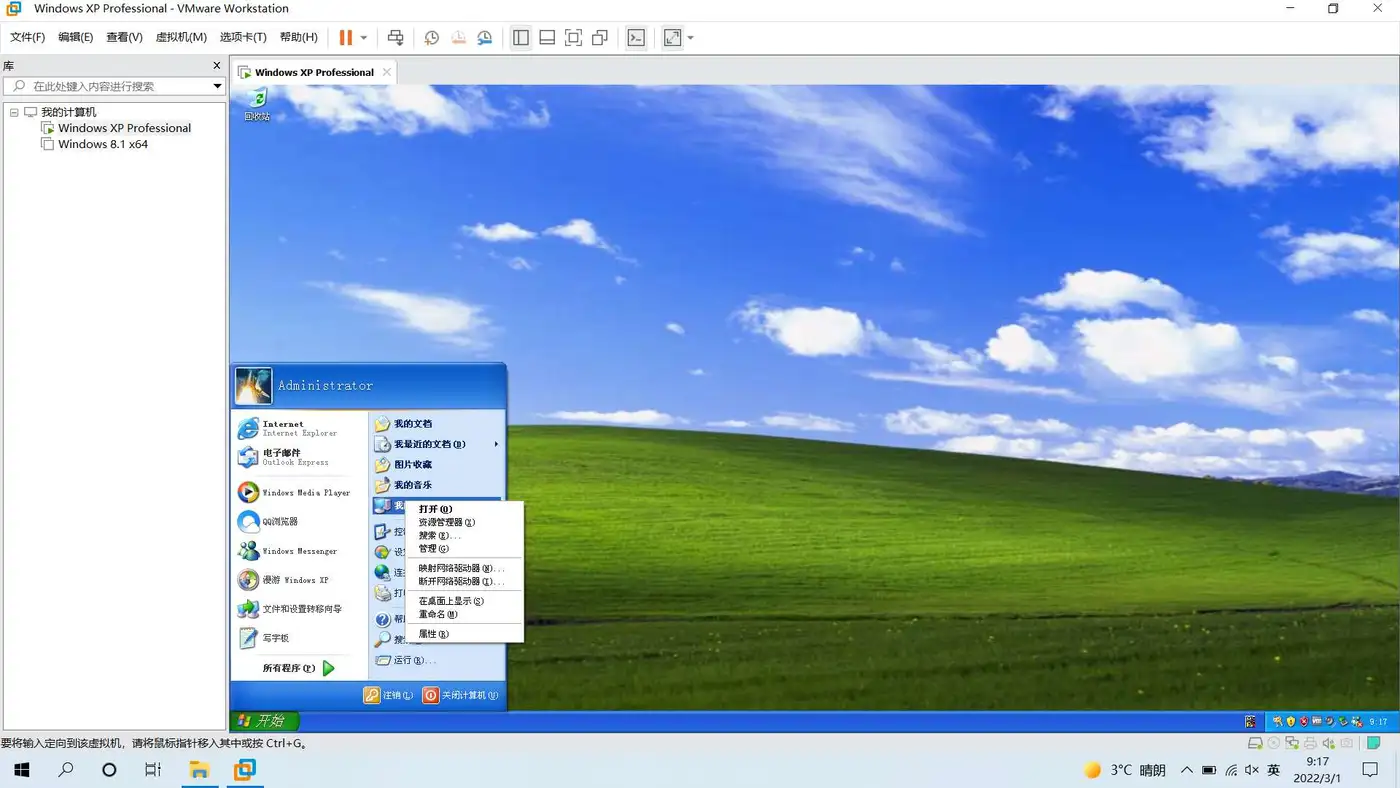Close the 库 library panel
This screenshot has height=788, width=1400.
[x=217, y=65]
